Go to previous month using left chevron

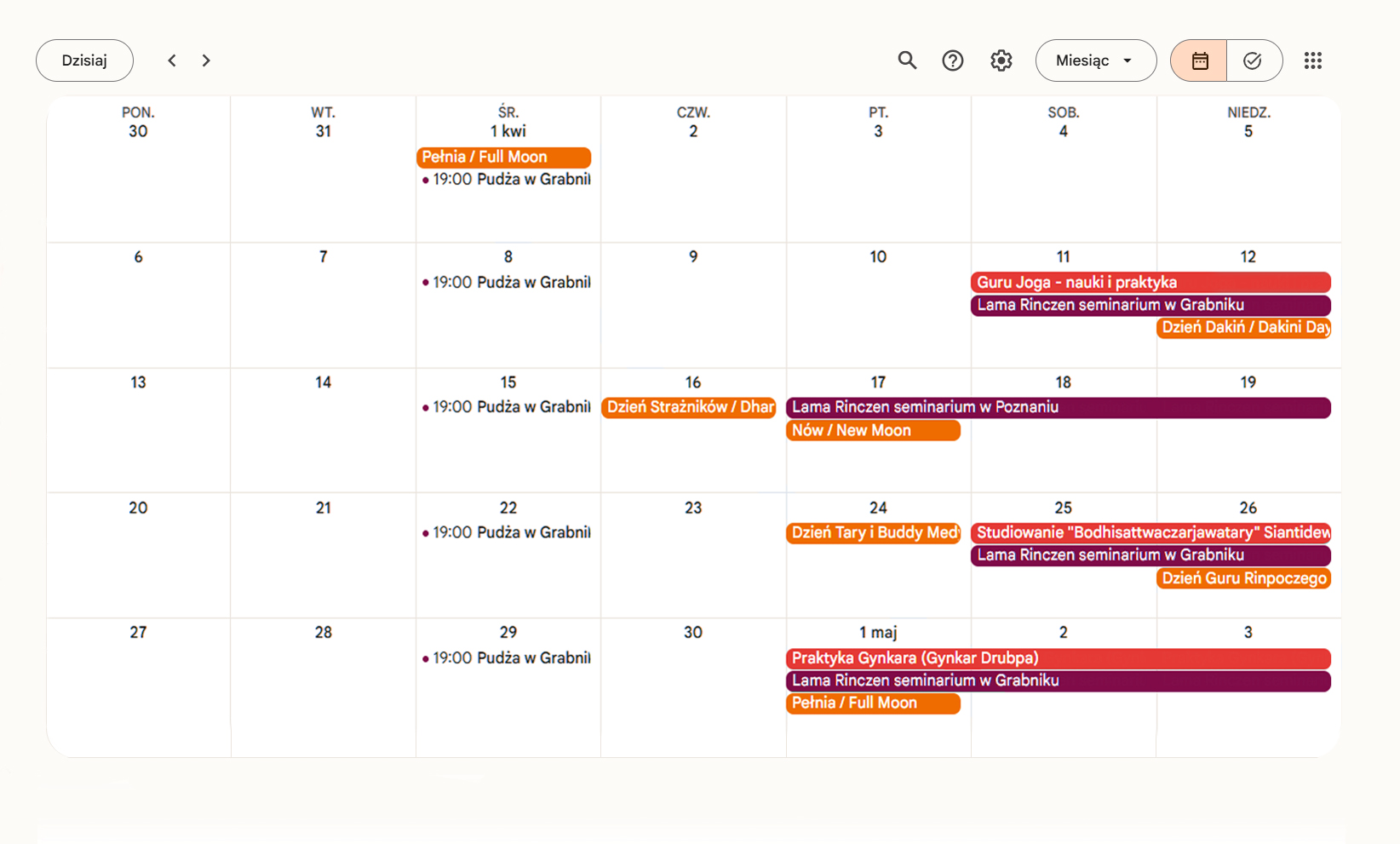pyautogui.click(x=172, y=60)
